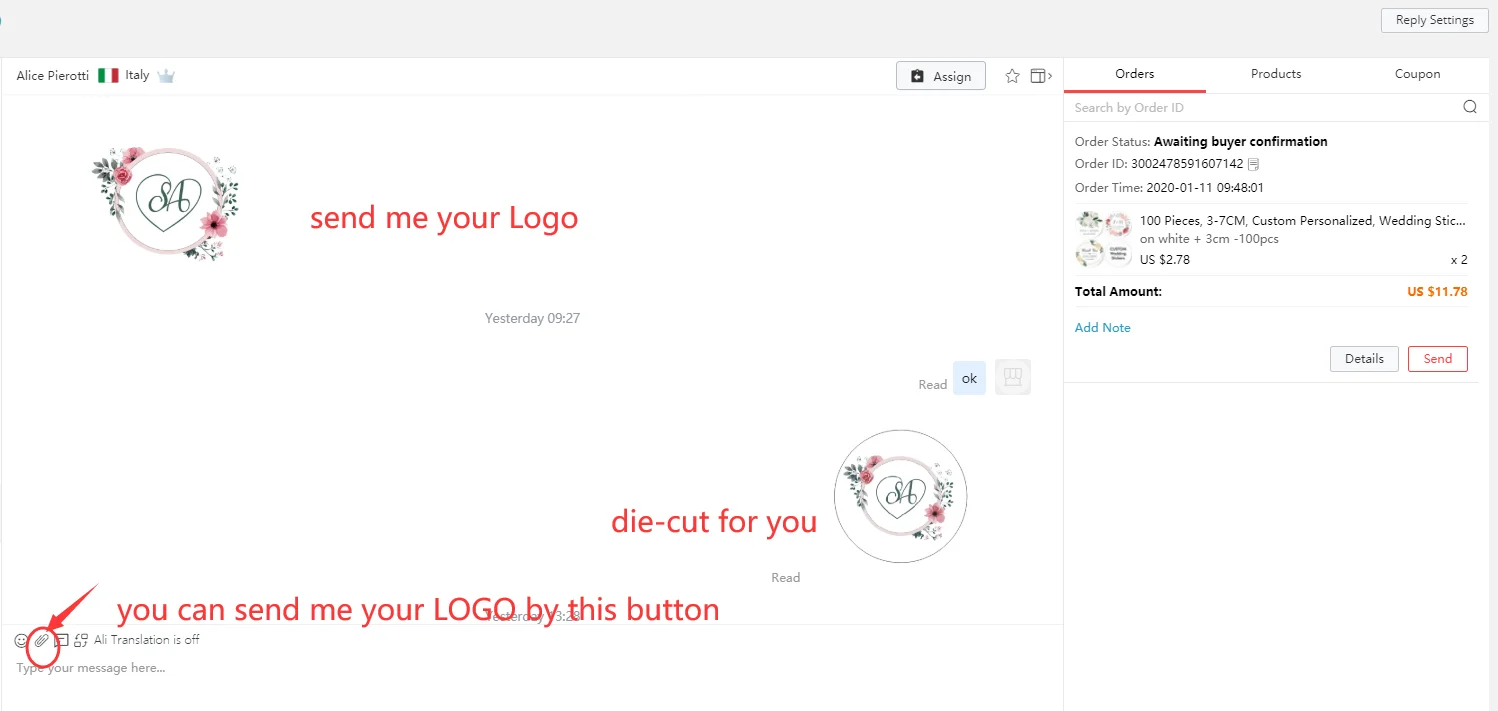Click the paperclip attachment icon

pos(41,640)
